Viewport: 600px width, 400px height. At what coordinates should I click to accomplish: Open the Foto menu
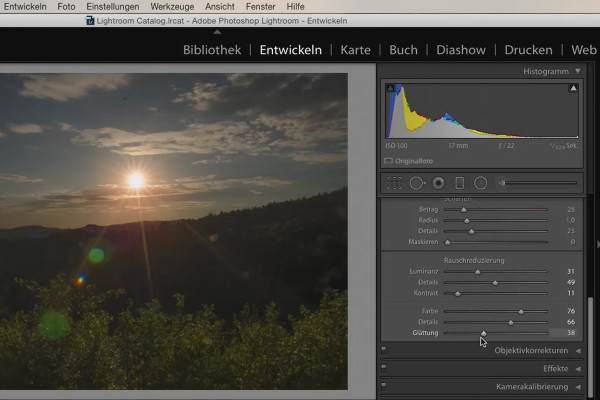click(66, 7)
